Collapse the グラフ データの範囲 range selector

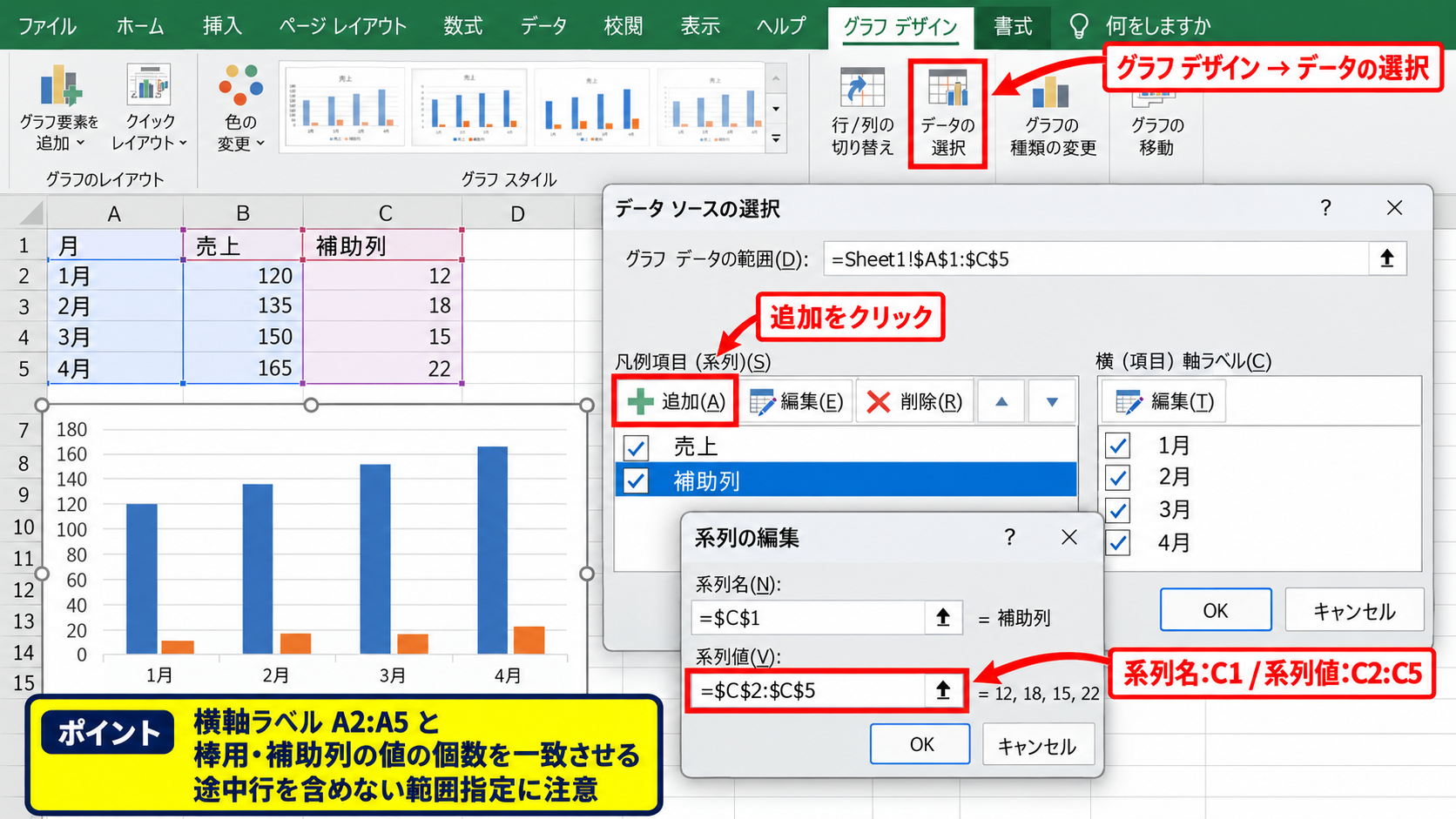pyautogui.click(x=1386, y=258)
